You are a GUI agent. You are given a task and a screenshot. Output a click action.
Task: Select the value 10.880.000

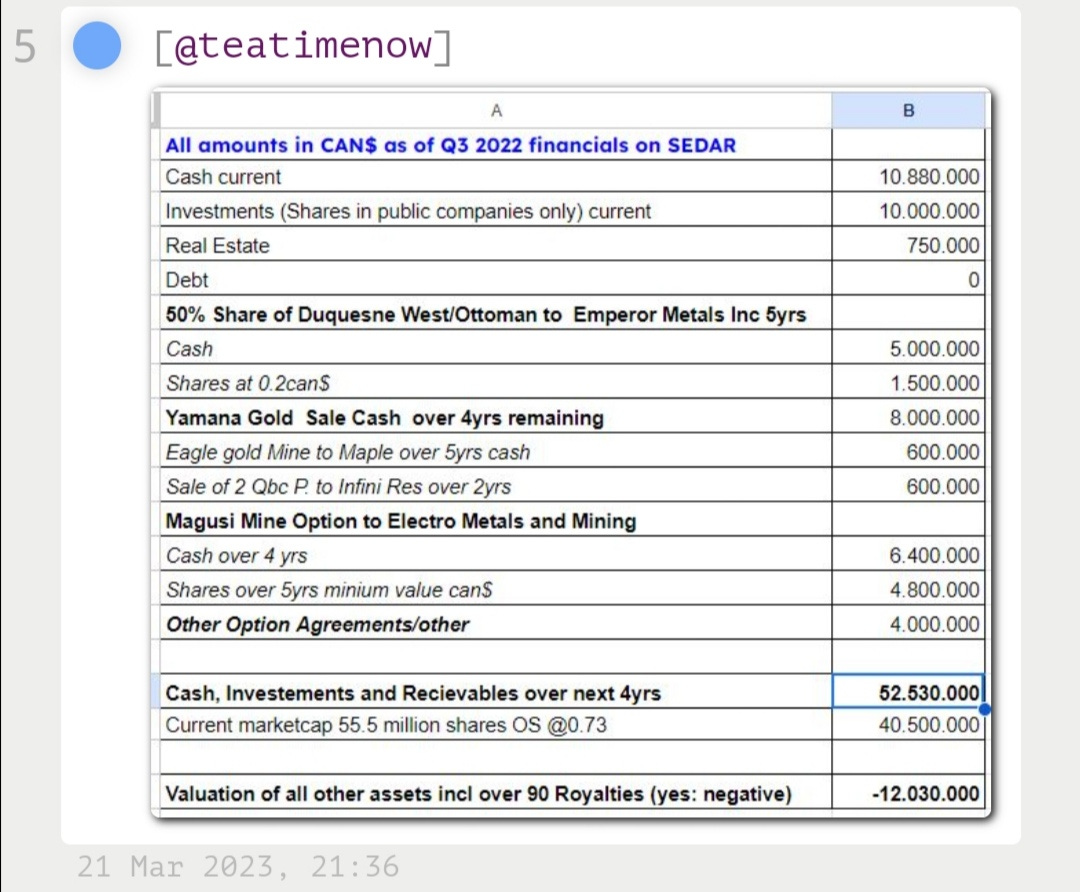click(x=929, y=177)
